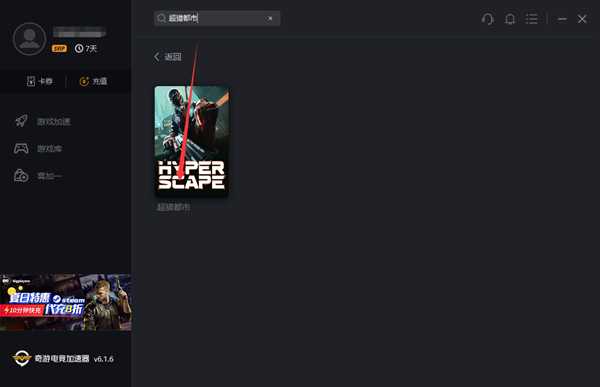Click the 7天 remaining time indicator
Image resolution: width=600 pixels, height=387 pixels.
(86, 49)
